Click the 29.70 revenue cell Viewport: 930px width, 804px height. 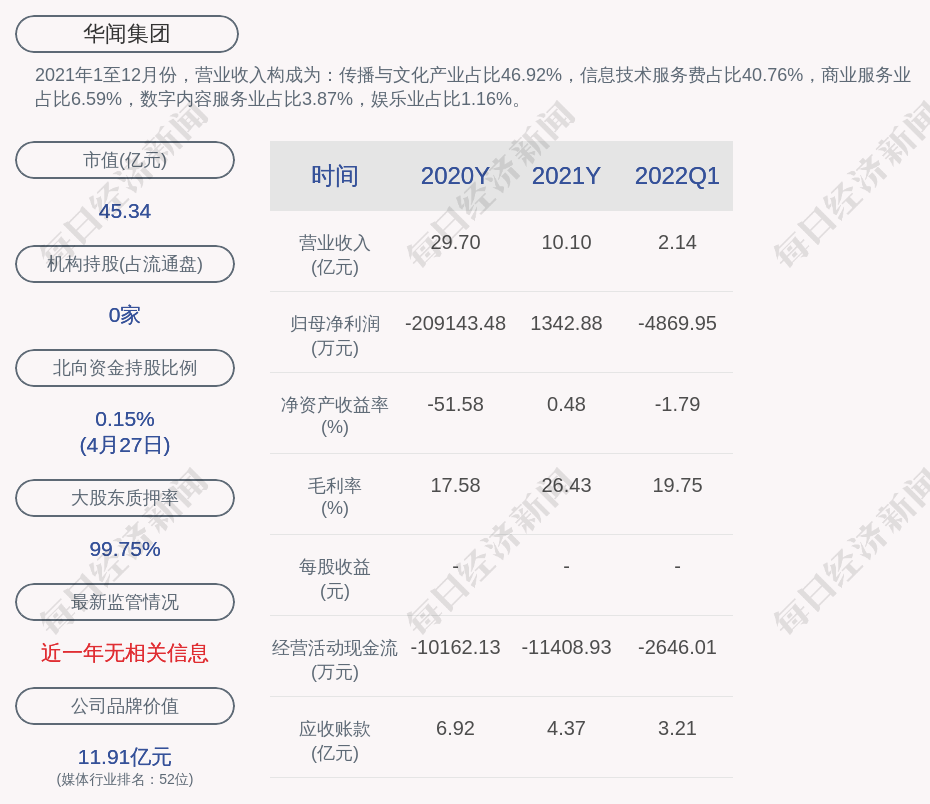coord(456,243)
